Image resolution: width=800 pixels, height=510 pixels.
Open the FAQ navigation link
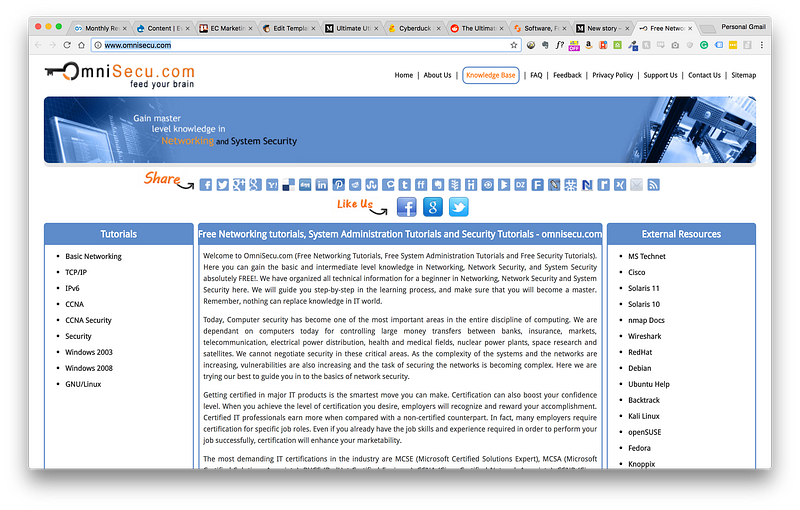tap(536, 75)
